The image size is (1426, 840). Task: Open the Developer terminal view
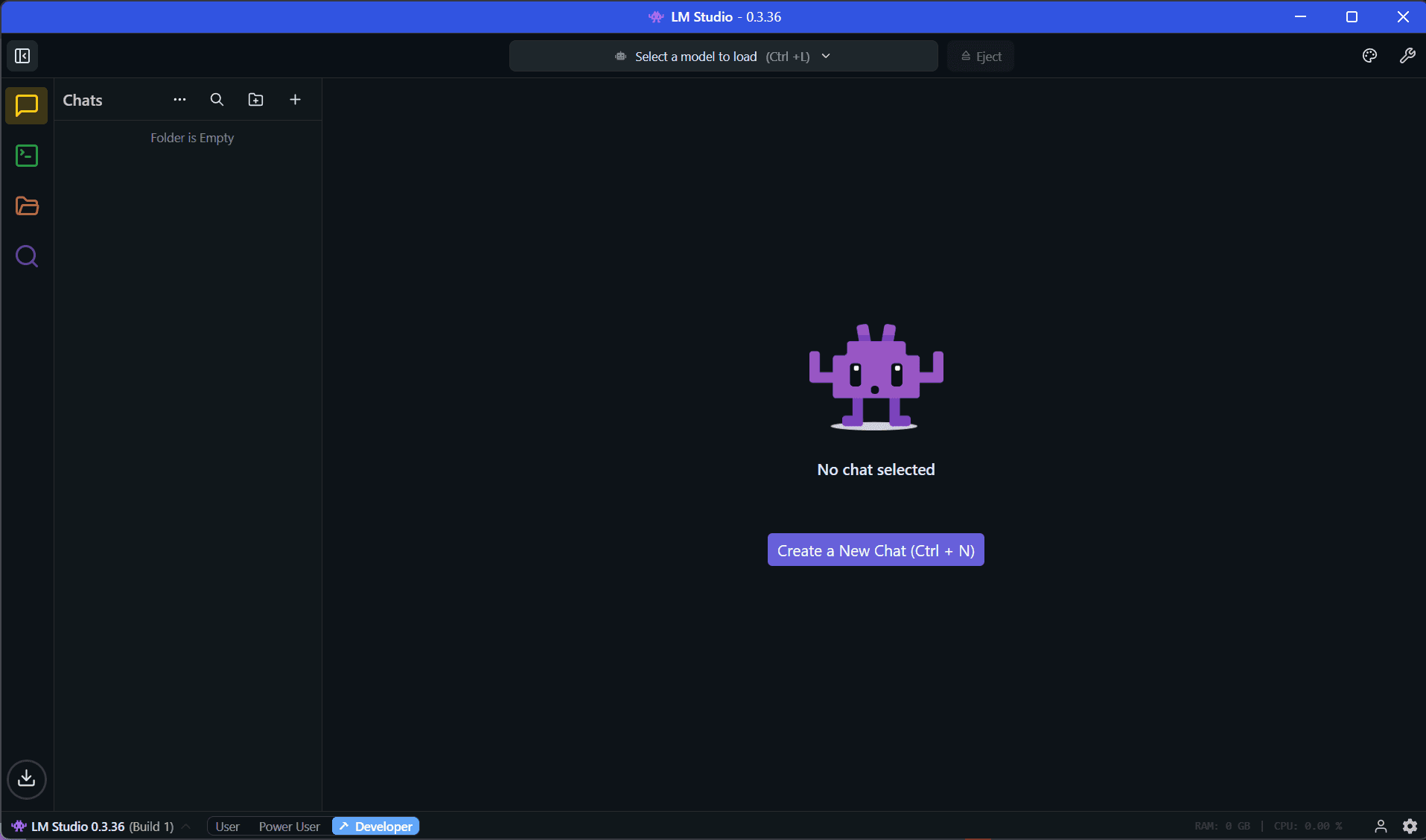pos(27,156)
